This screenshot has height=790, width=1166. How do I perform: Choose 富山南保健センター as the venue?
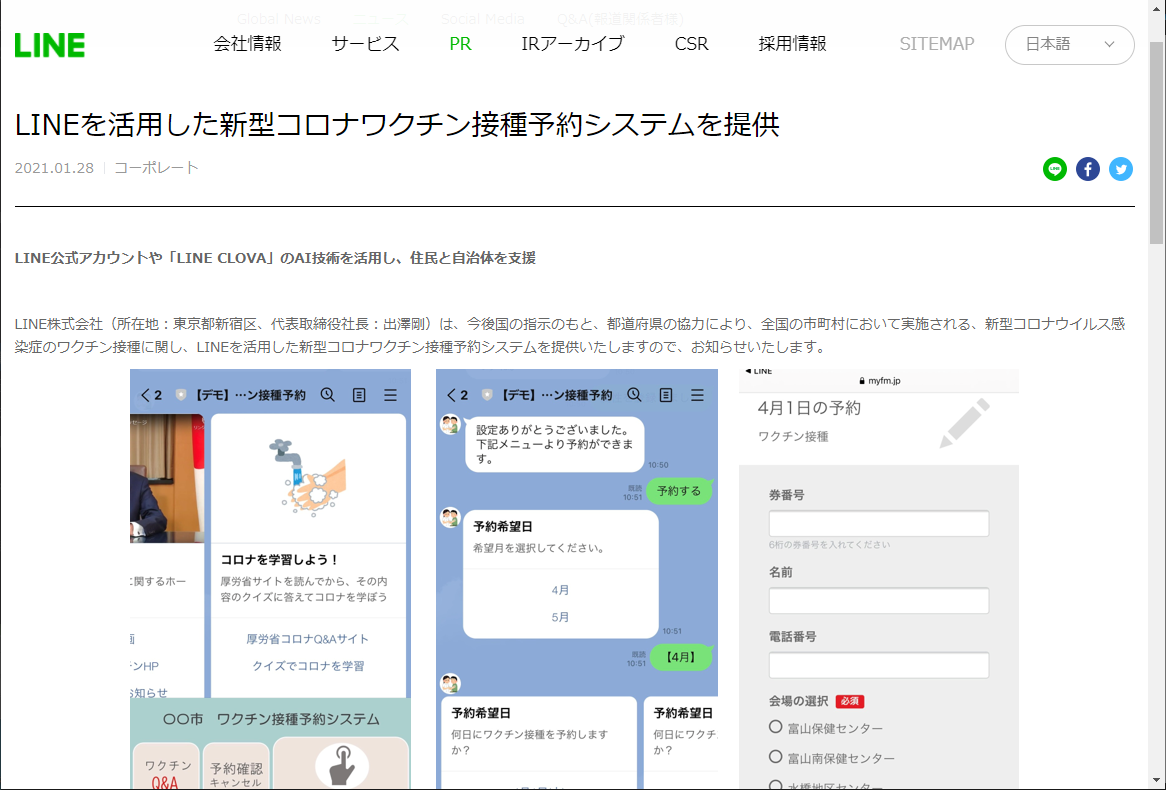774,757
